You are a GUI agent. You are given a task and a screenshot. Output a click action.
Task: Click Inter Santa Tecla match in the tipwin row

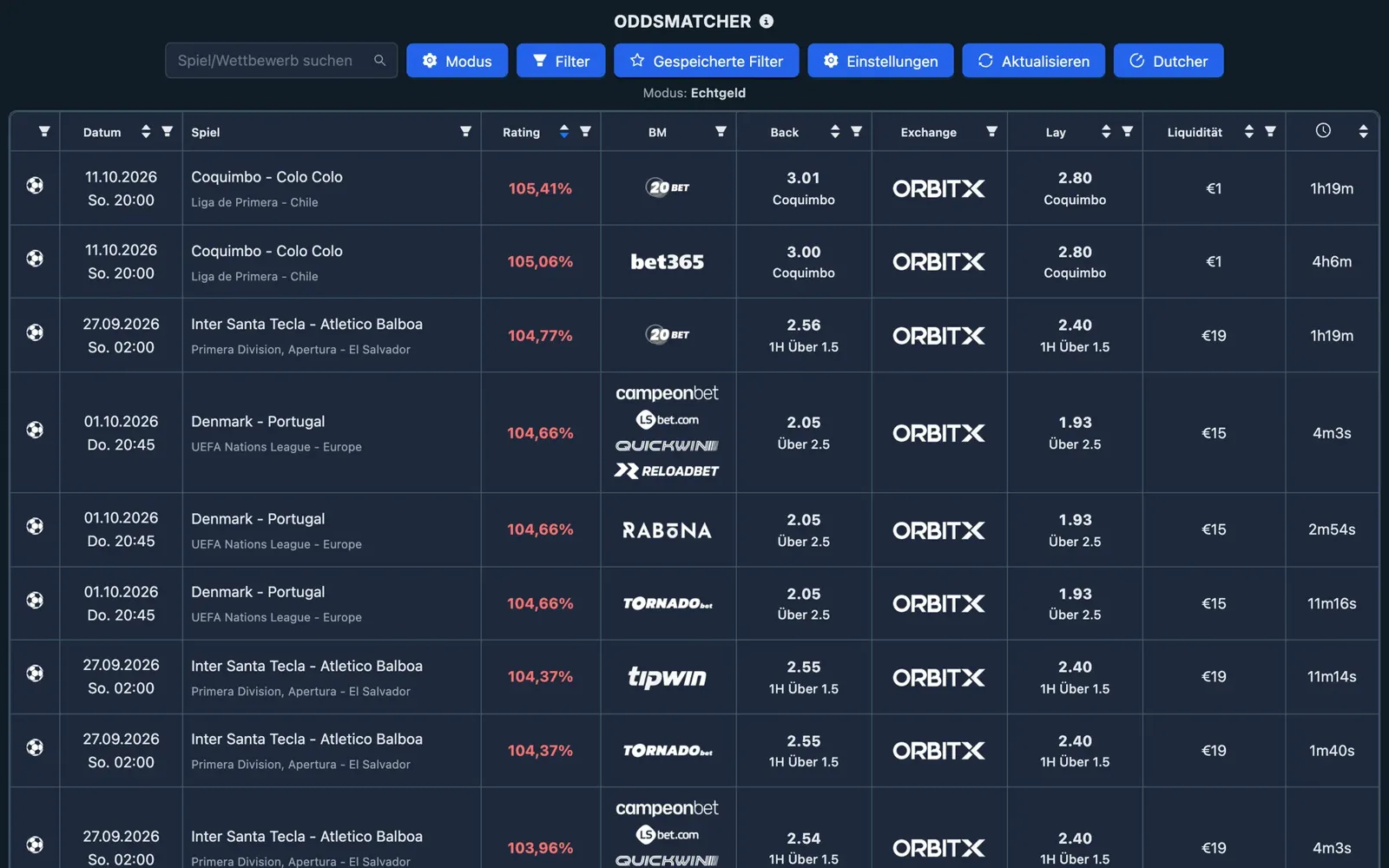(x=306, y=666)
